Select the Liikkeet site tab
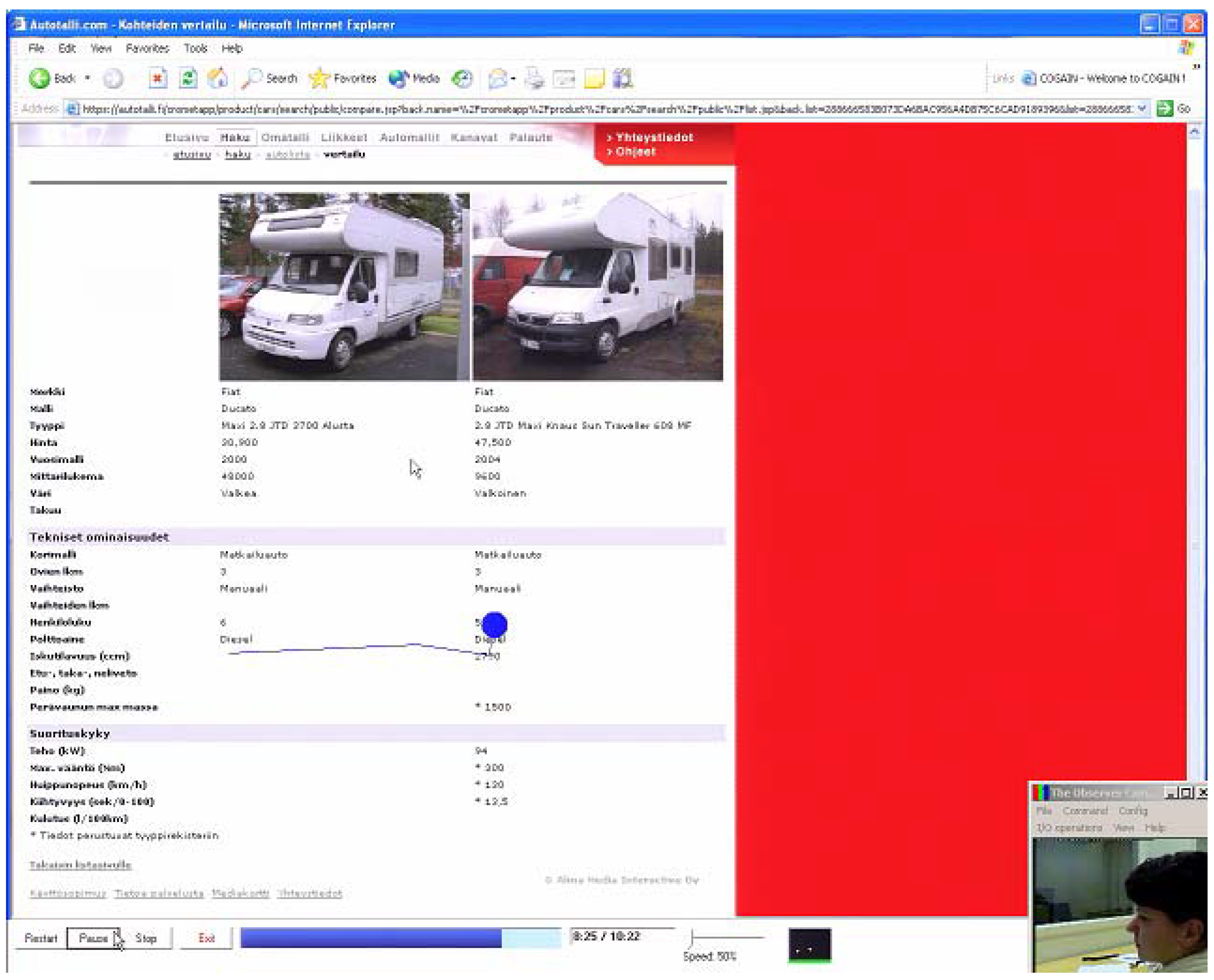The height and width of the screenshot is (980, 1214). click(344, 137)
